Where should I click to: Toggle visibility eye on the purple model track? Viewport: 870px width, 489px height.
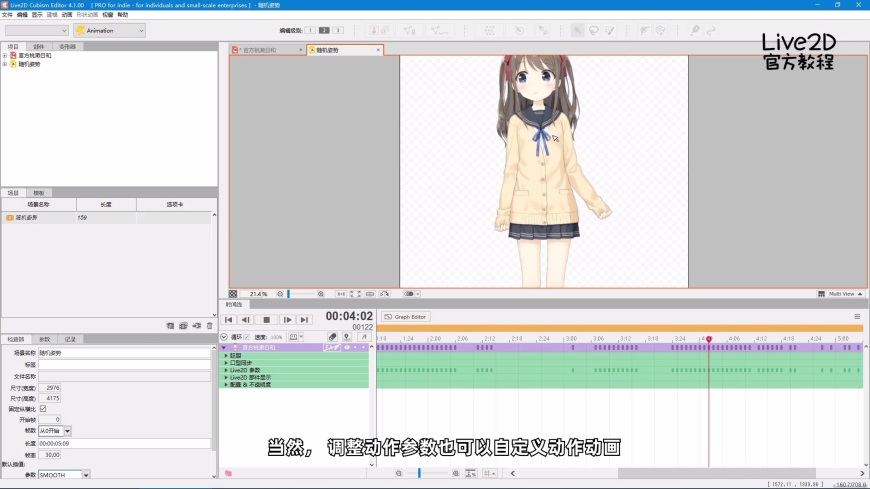[x=347, y=347]
